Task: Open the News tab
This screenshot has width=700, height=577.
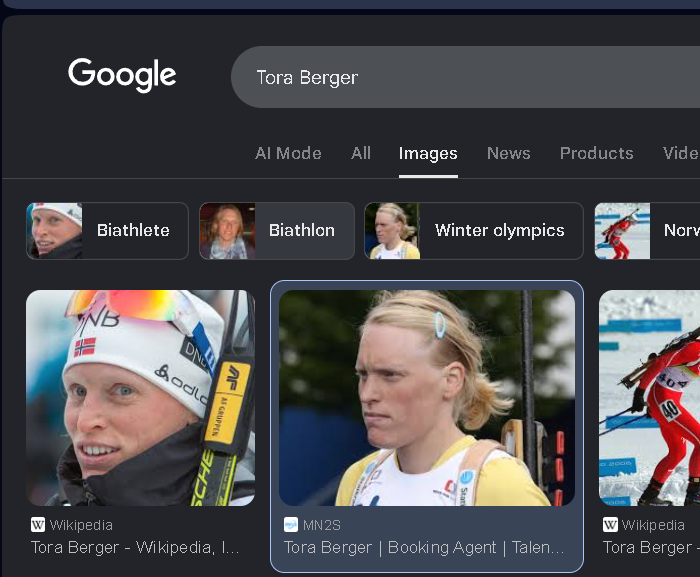Action: point(508,154)
